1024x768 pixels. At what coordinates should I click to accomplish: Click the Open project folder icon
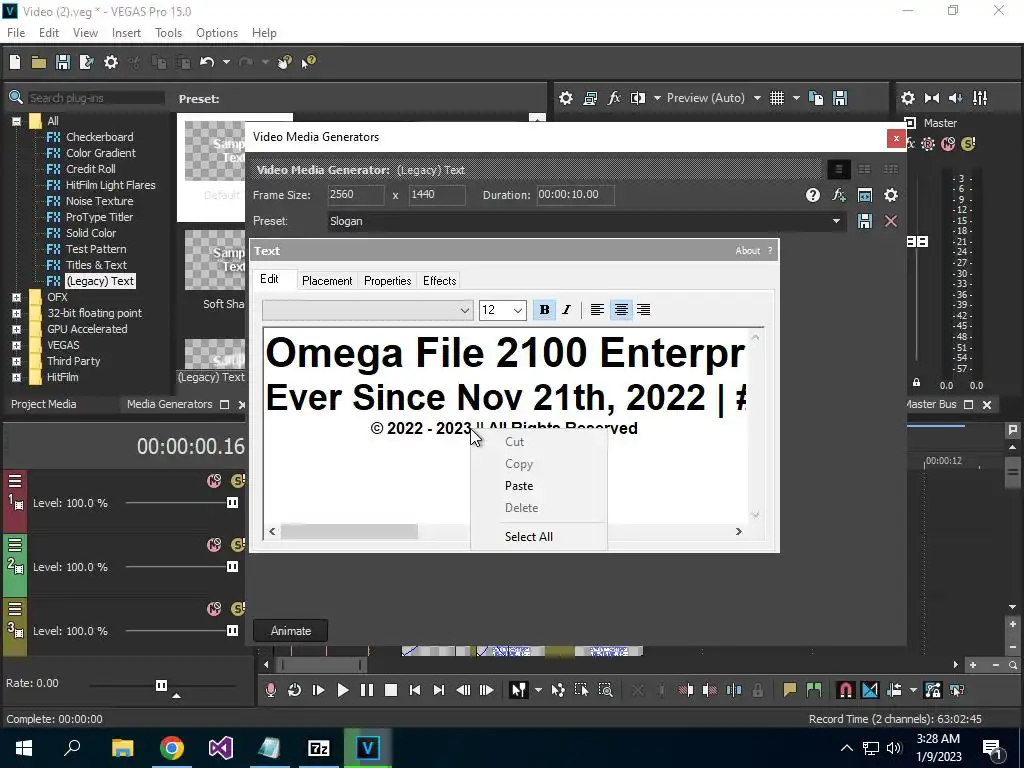[39, 62]
